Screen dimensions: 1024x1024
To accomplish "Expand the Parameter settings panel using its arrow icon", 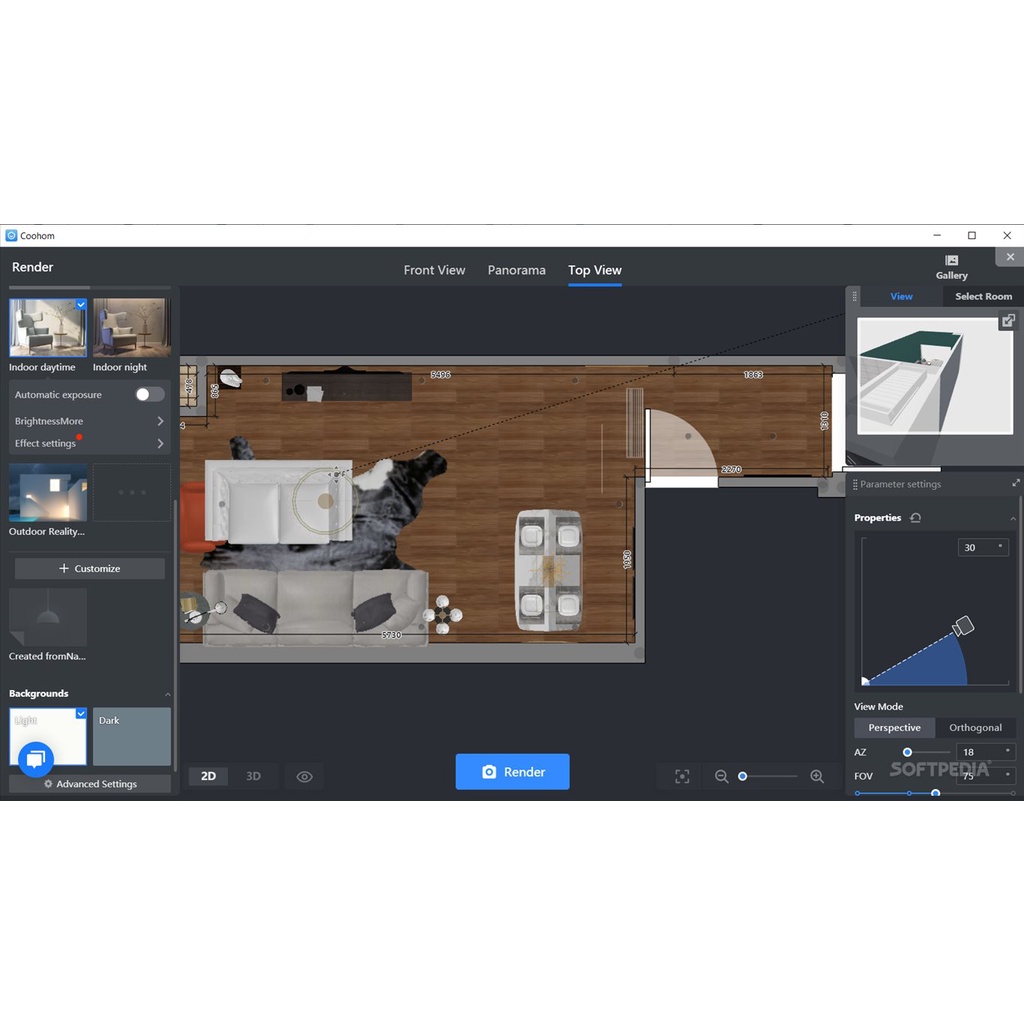I will click(x=1016, y=484).
